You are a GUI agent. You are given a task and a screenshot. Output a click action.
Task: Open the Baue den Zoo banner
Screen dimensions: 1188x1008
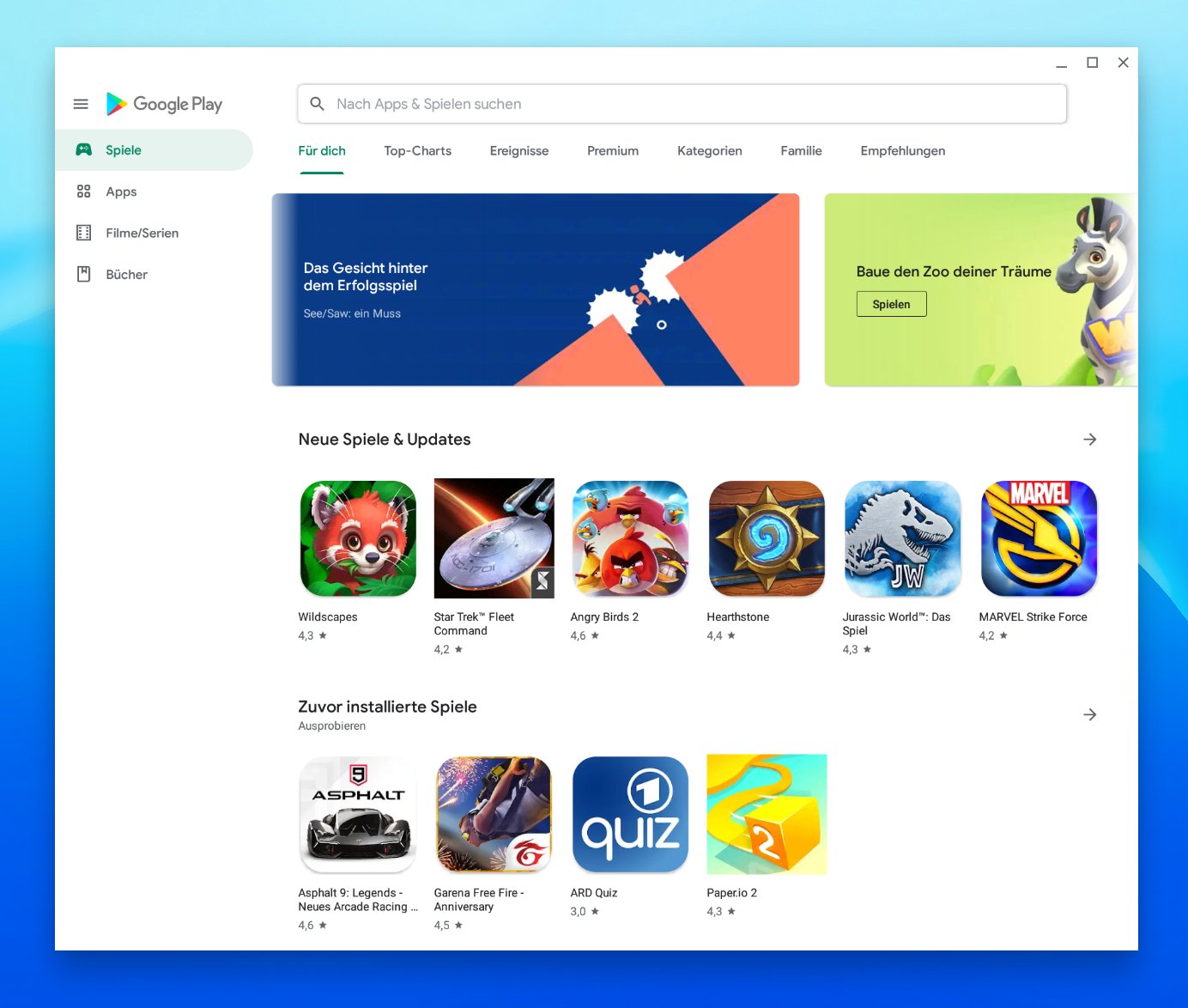click(x=981, y=289)
